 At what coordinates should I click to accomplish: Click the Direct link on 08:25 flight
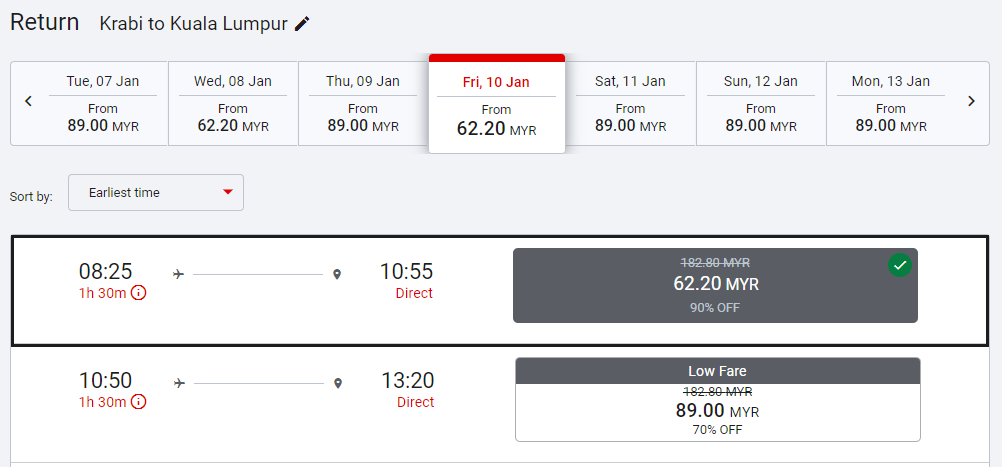414,293
